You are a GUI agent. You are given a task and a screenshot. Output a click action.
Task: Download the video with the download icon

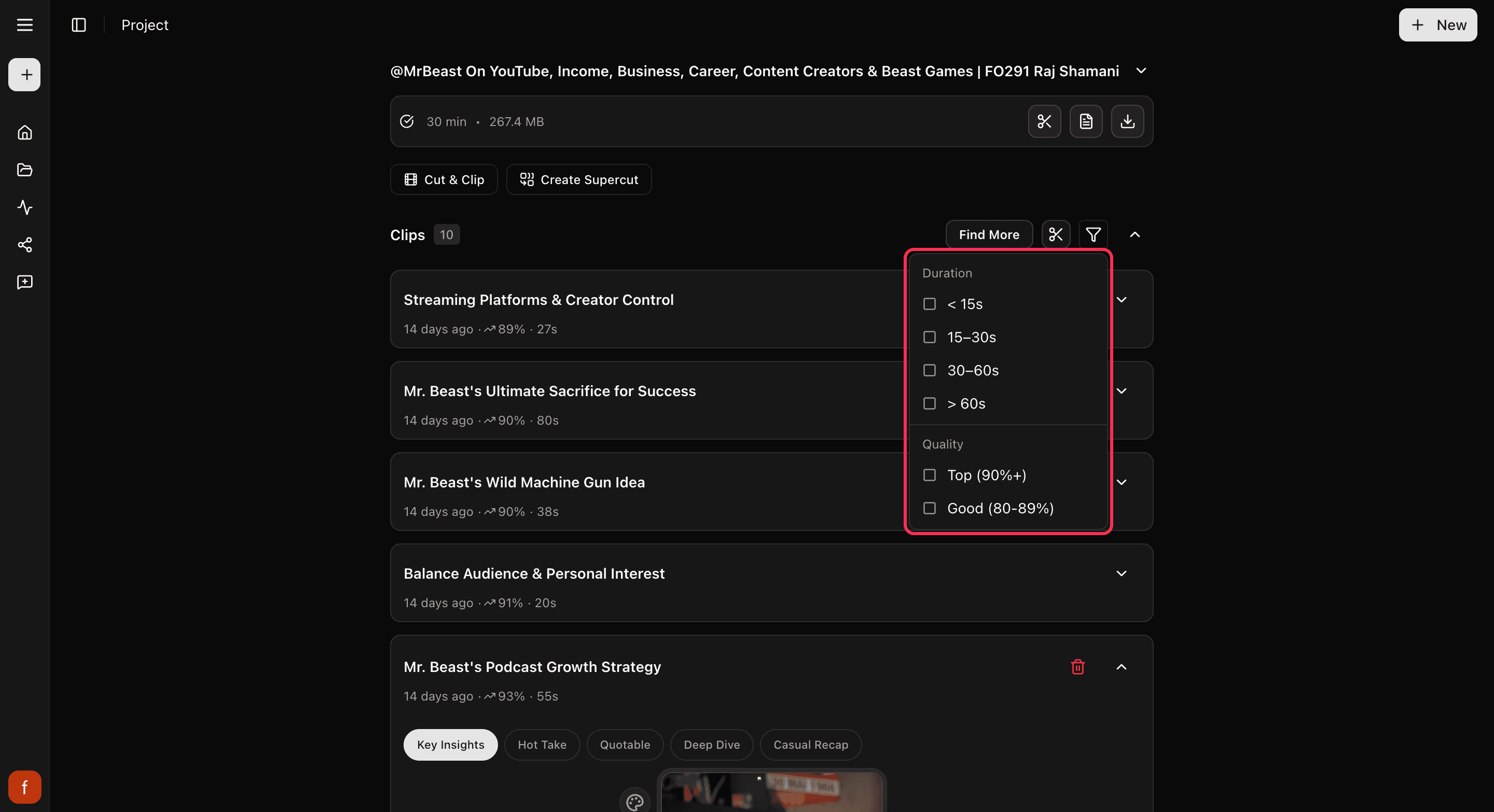(x=1127, y=122)
